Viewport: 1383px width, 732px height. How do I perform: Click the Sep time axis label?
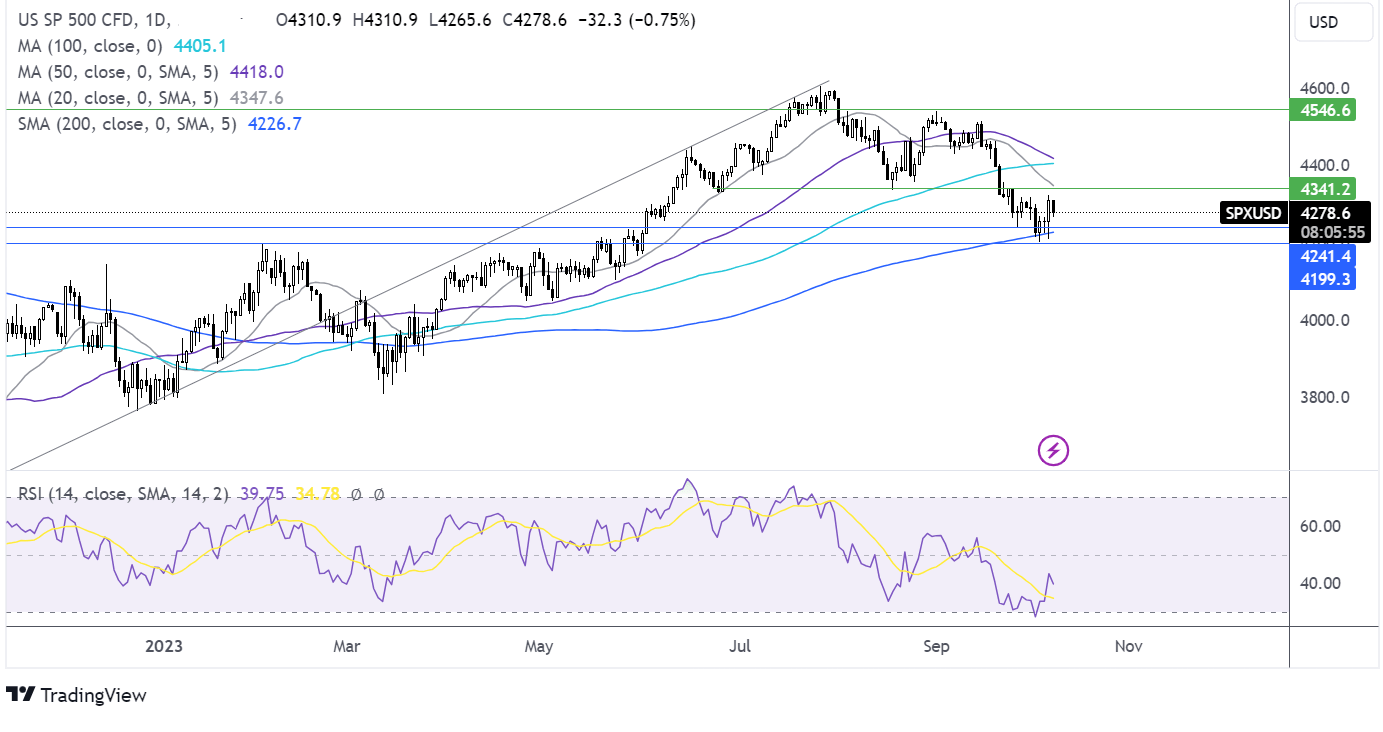[x=936, y=646]
